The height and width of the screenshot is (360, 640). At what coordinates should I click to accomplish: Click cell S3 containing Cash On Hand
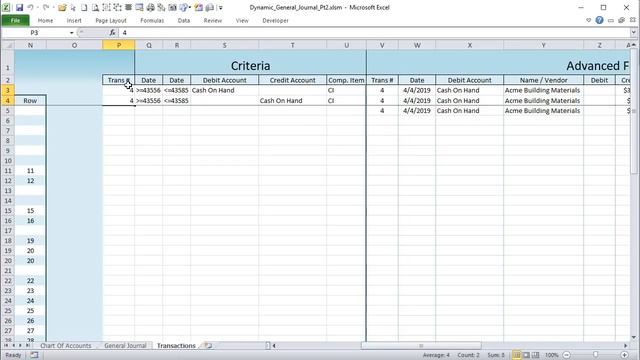click(x=224, y=90)
